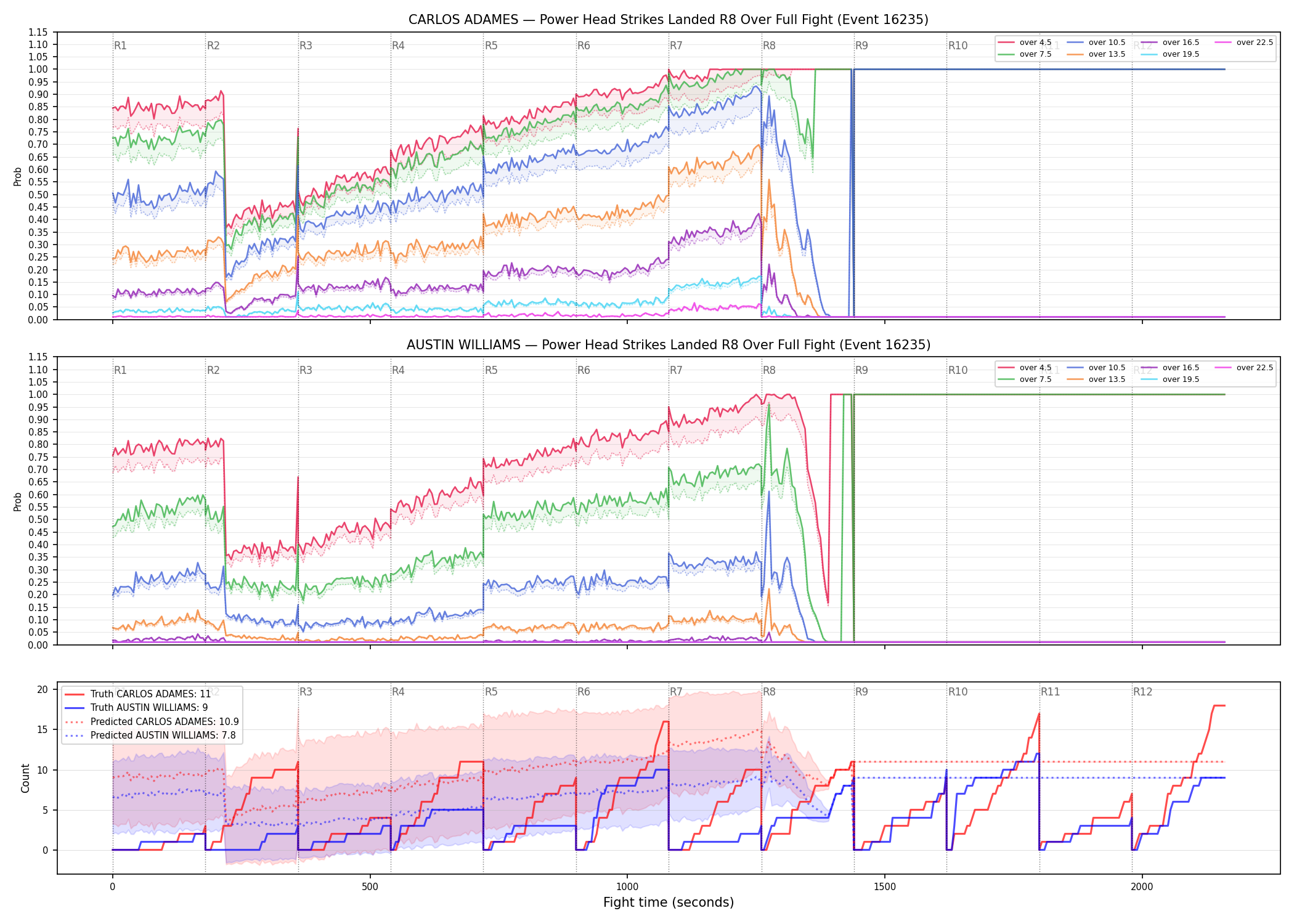Click the 'Prob' y-axis label of top chart

click(x=18, y=177)
